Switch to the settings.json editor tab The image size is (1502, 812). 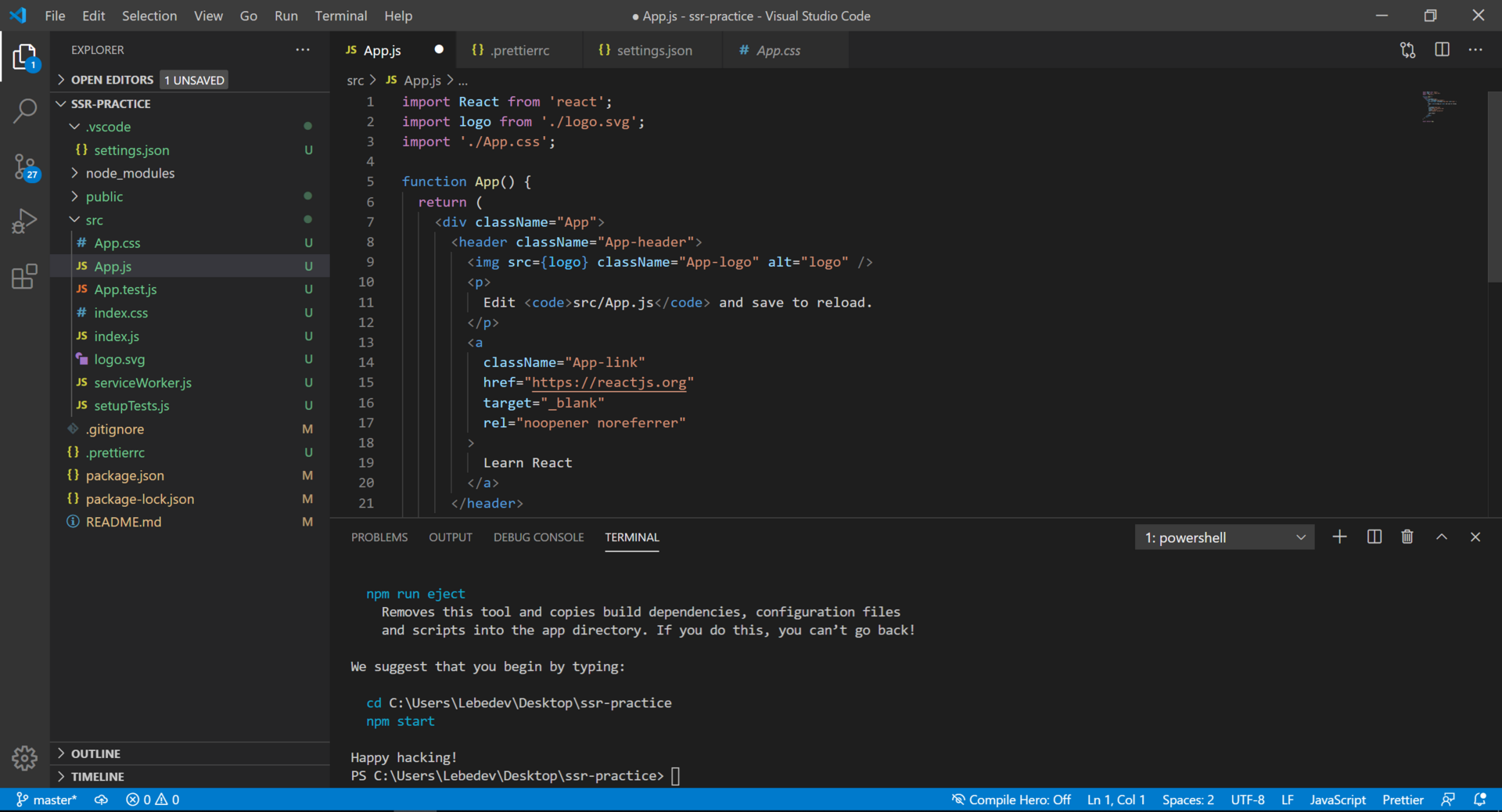[652, 50]
